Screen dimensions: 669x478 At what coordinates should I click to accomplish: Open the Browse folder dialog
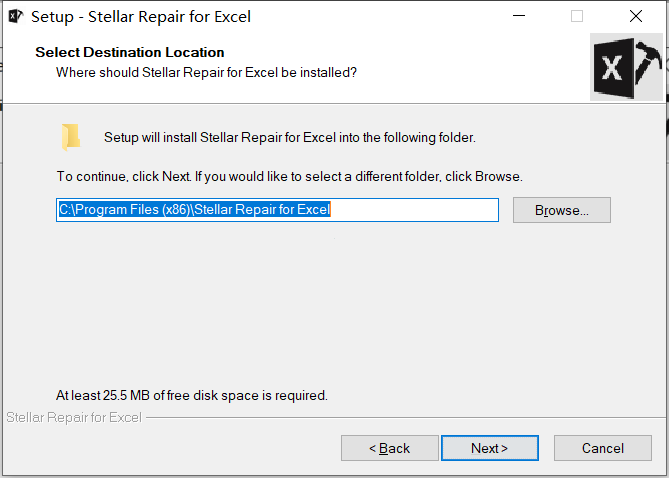561,210
